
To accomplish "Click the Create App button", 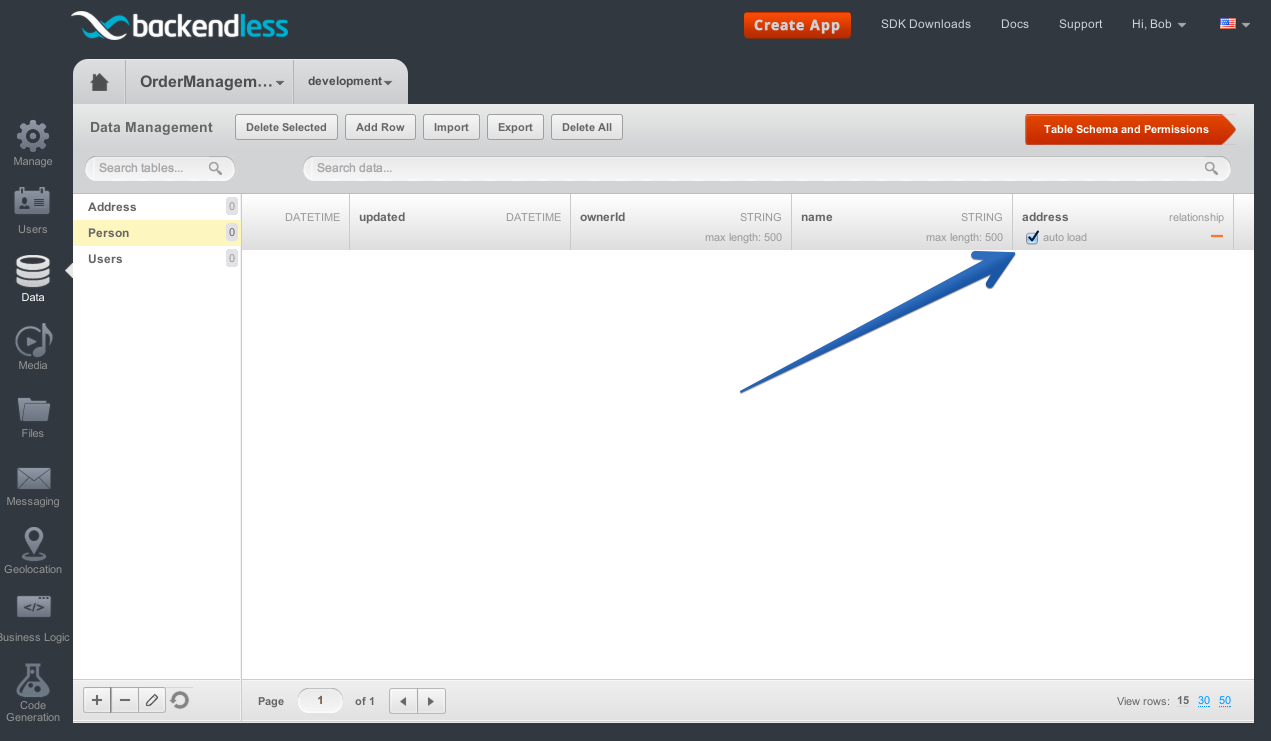I will (x=797, y=25).
